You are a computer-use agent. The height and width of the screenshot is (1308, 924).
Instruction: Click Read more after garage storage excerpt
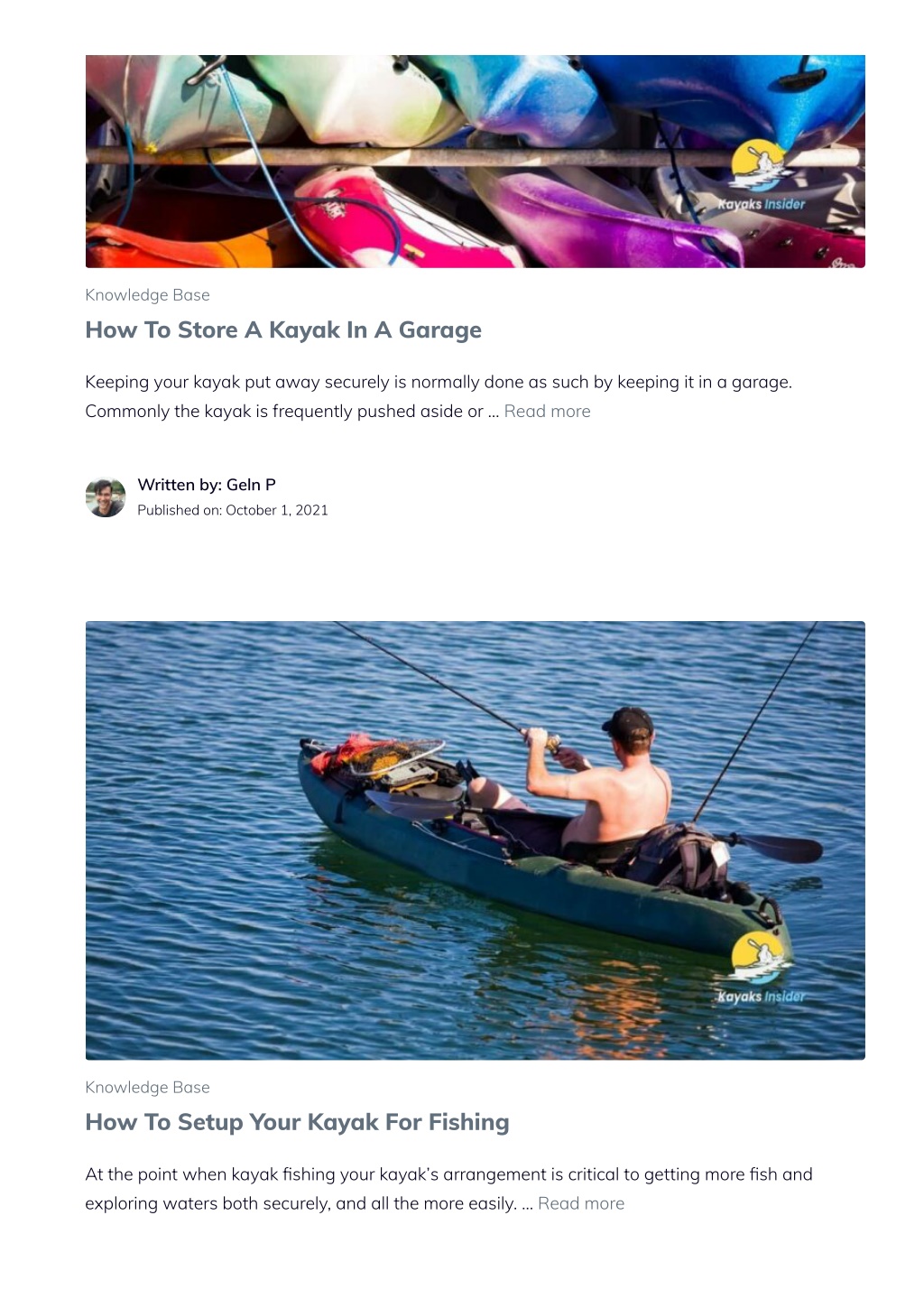point(547,412)
